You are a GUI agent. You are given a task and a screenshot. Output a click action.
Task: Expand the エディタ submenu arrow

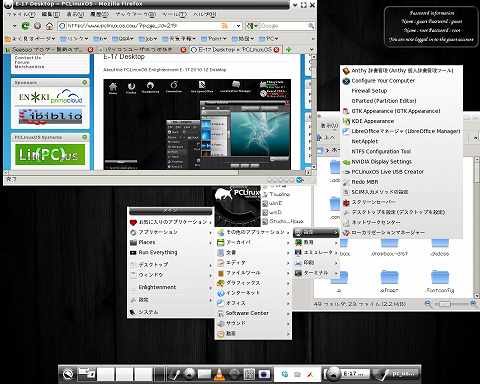[x=288, y=263]
